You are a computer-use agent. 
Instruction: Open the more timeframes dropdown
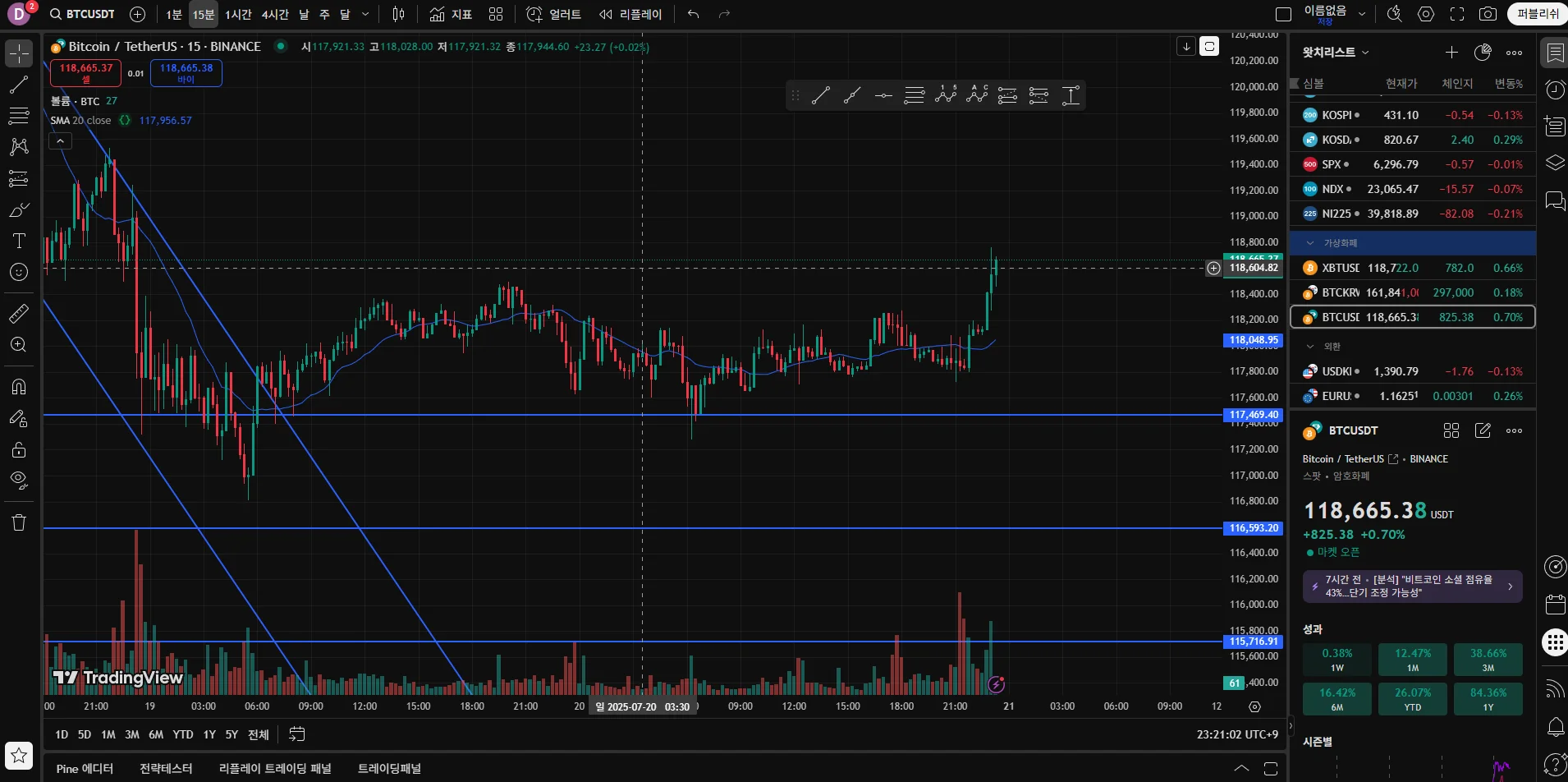tap(365, 14)
